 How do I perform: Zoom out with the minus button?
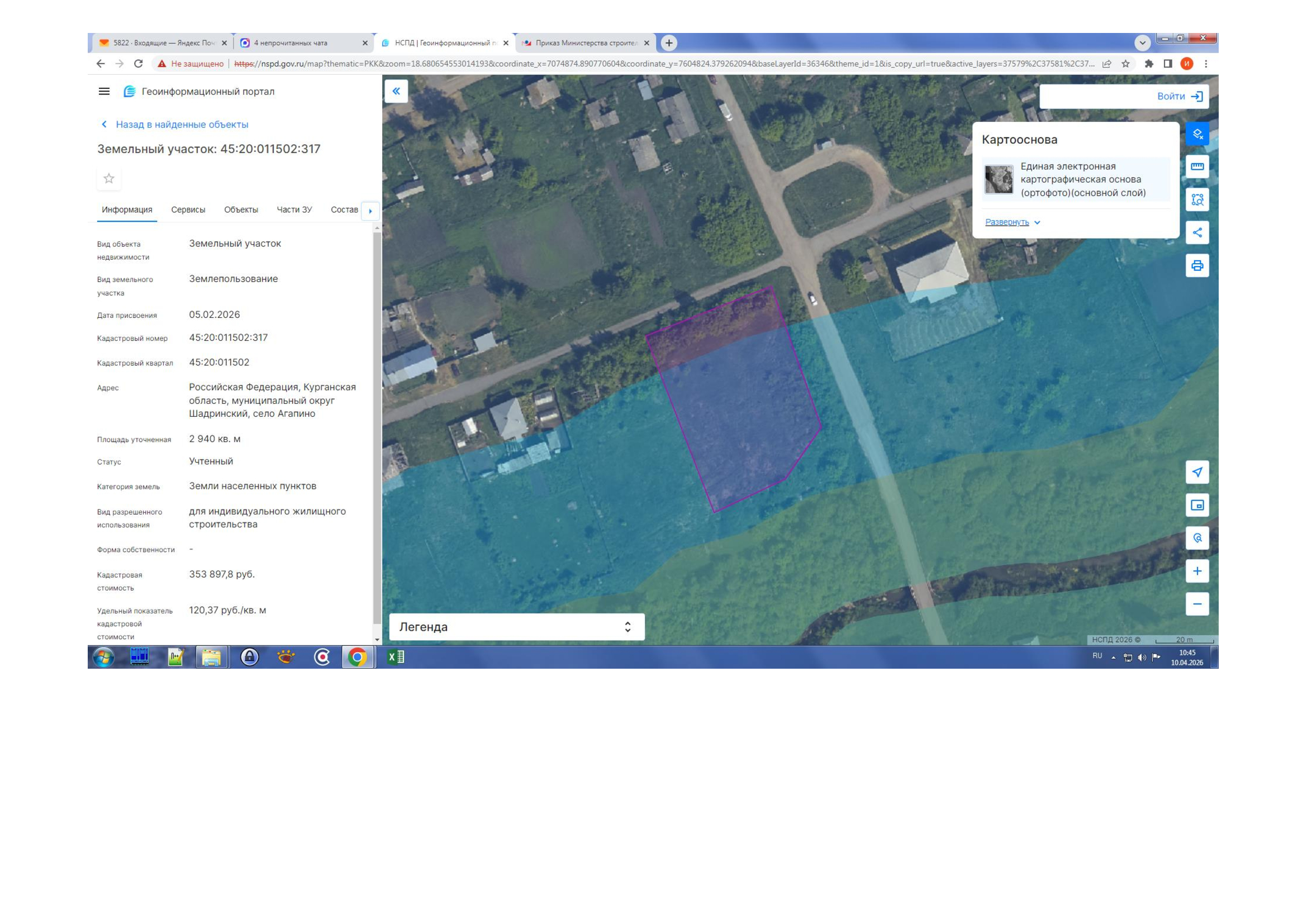coord(1196,604)
